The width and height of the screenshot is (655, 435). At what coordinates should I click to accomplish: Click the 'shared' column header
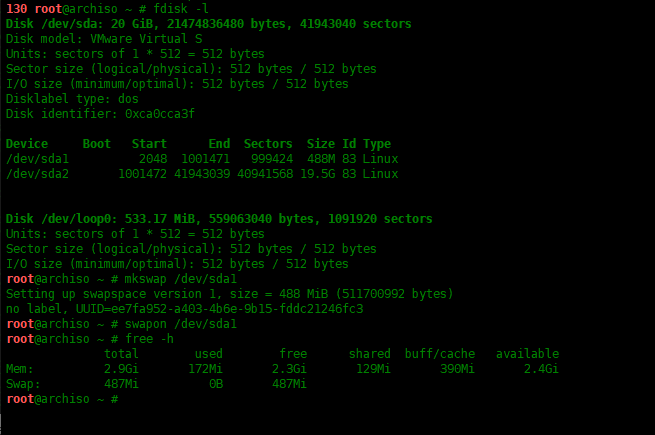370,354
